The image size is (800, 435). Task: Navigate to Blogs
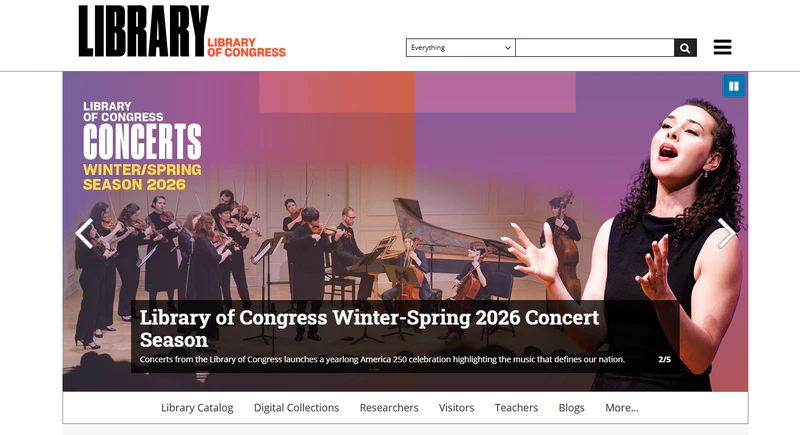pyautogui.click(x=571, y=408)
